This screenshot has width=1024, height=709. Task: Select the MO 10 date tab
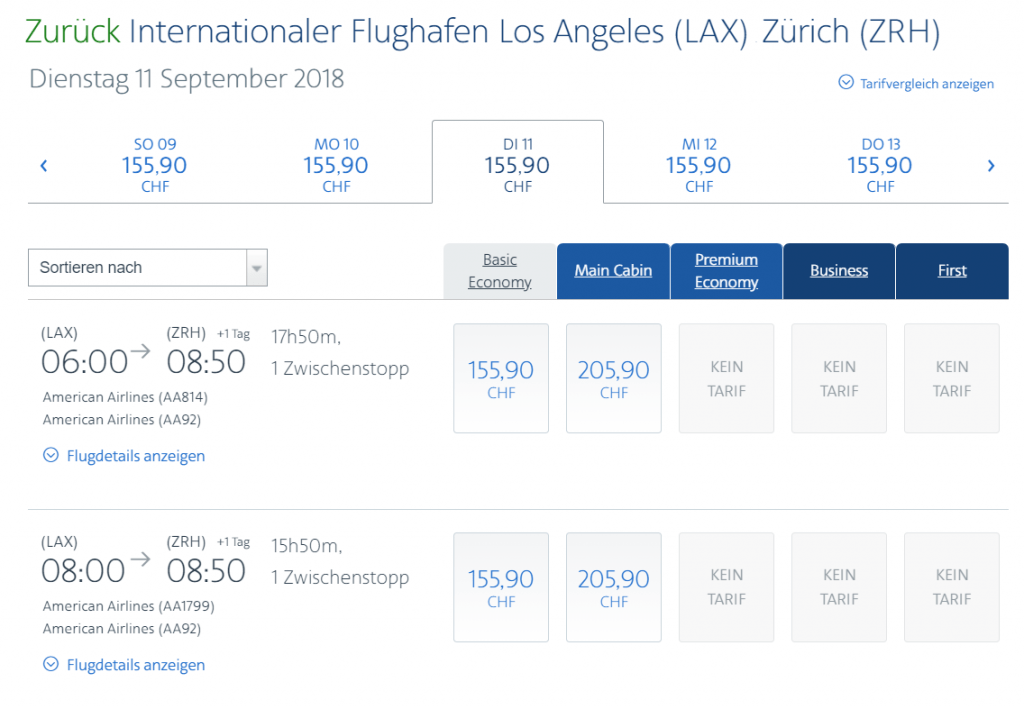point(336,165)
